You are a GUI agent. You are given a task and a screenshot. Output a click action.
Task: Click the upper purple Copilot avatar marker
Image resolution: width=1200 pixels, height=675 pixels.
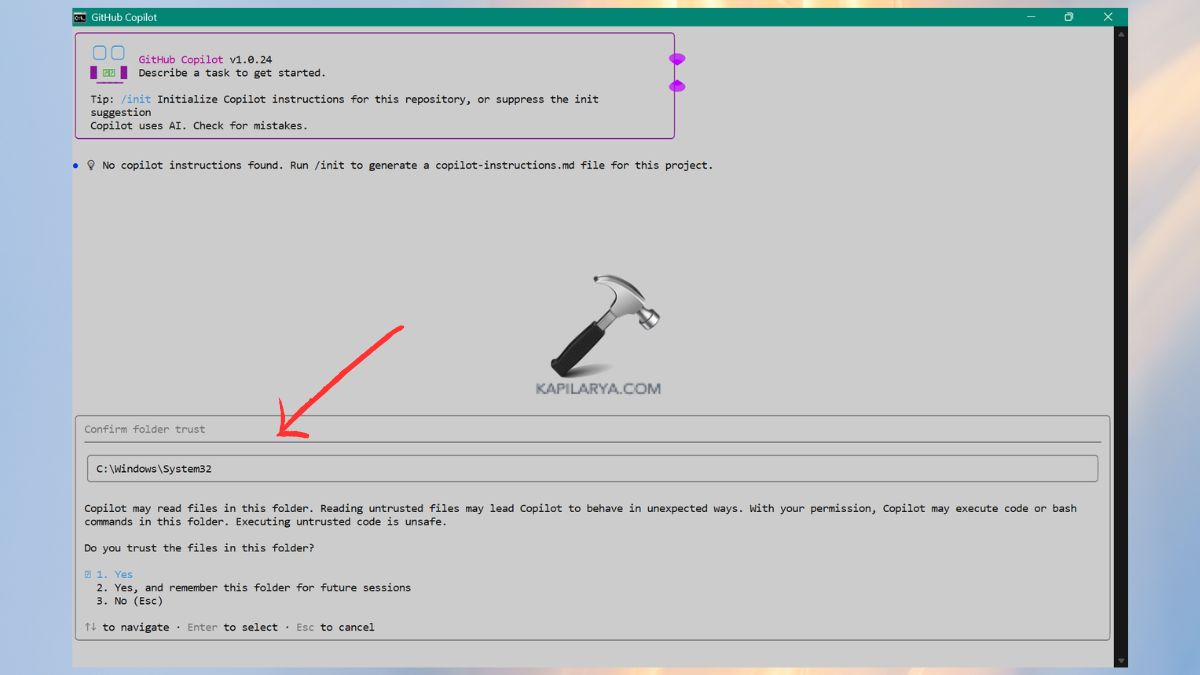coord(676,59)
